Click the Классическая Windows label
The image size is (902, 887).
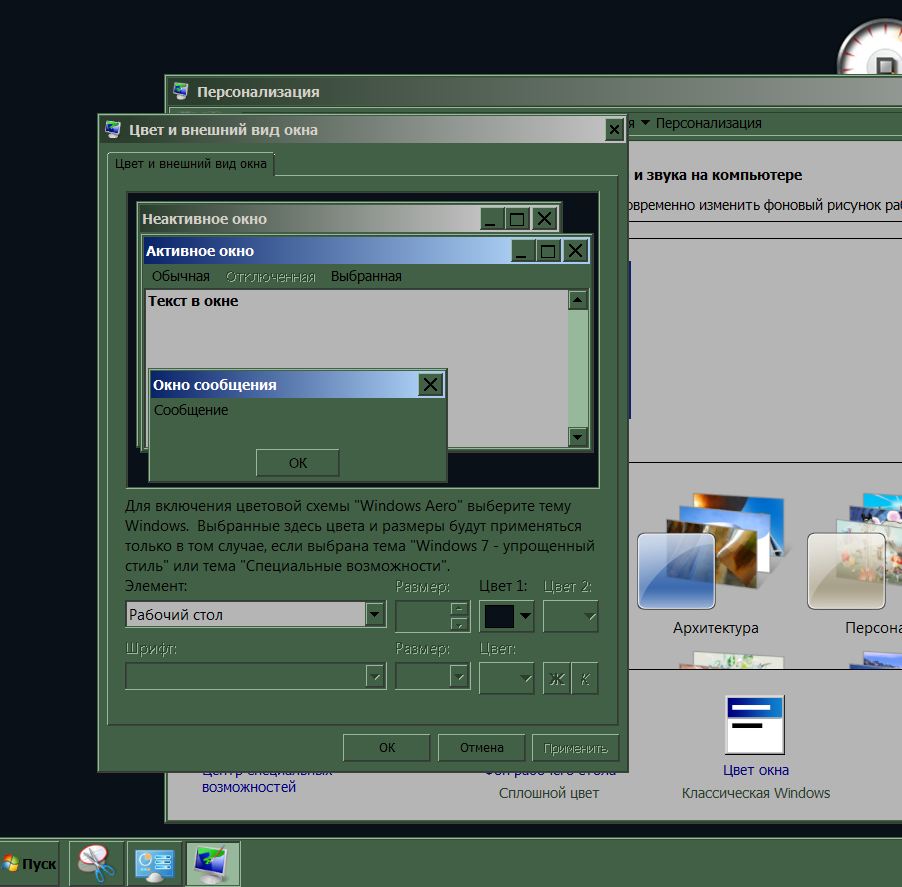click(x=755, y=793)
